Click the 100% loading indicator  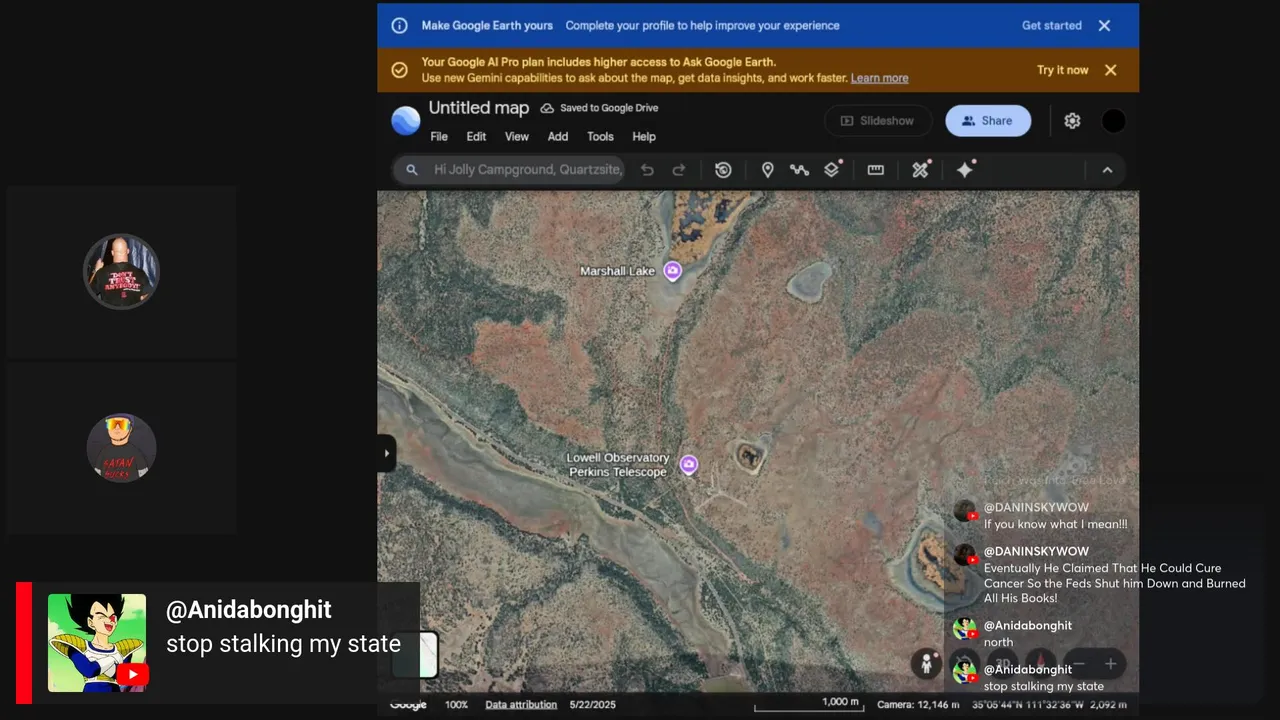[456, 705]
